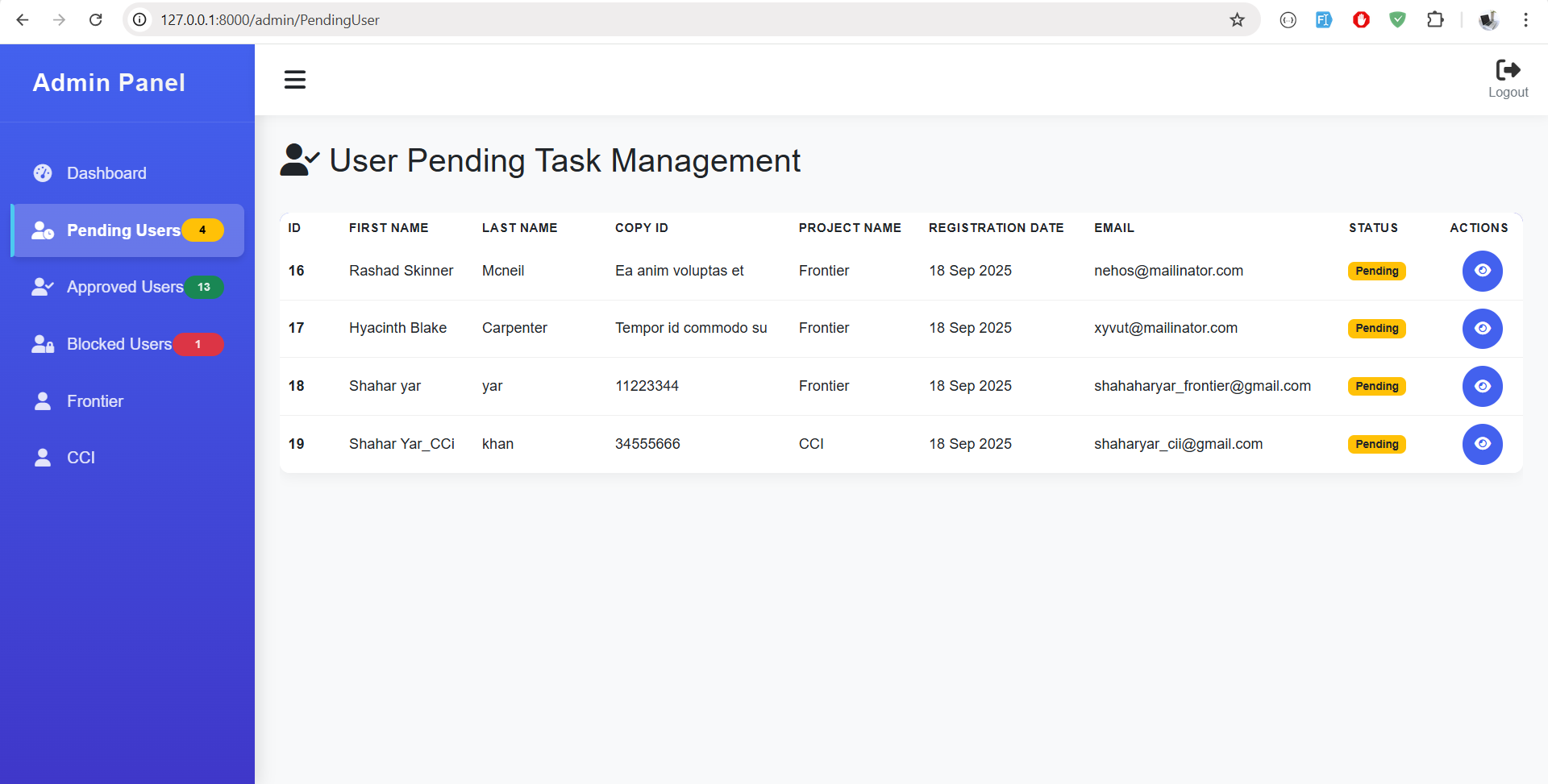Screen dimensions: 1548x784
Task: View user ID 18 using eye button
Action: (x=1482, y=387)
